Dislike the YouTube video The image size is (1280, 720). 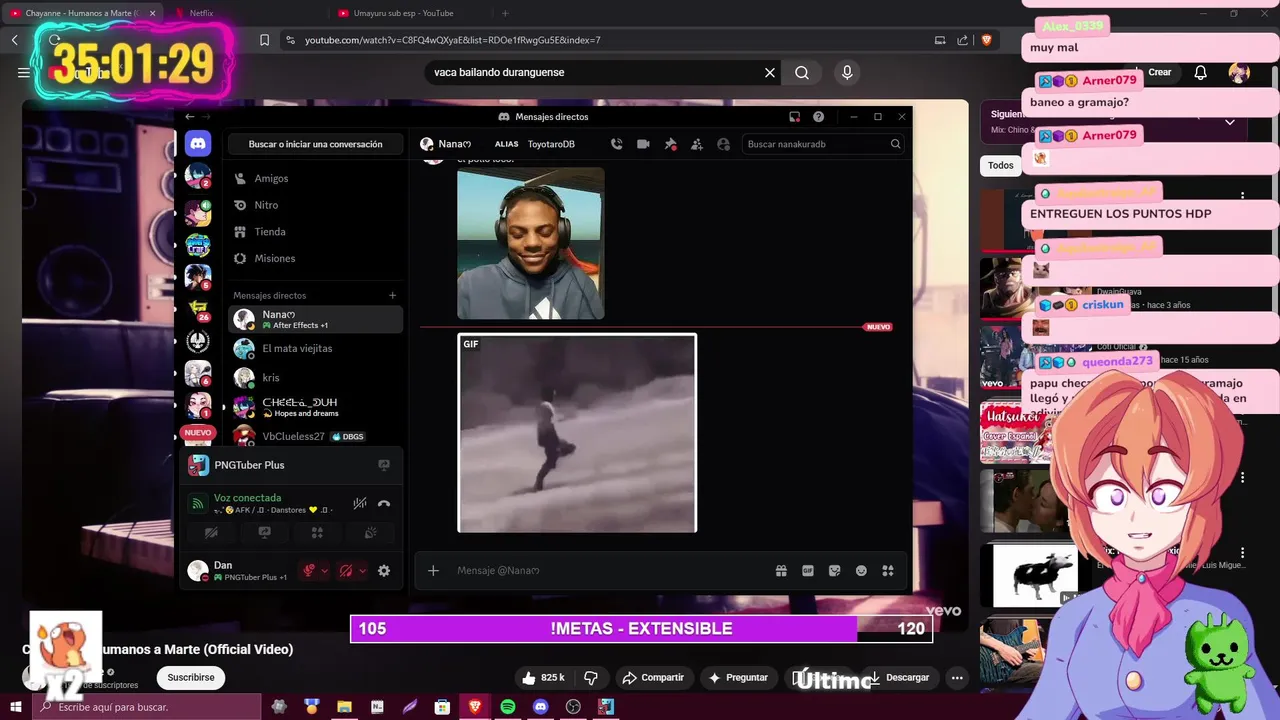coord(591,677)
